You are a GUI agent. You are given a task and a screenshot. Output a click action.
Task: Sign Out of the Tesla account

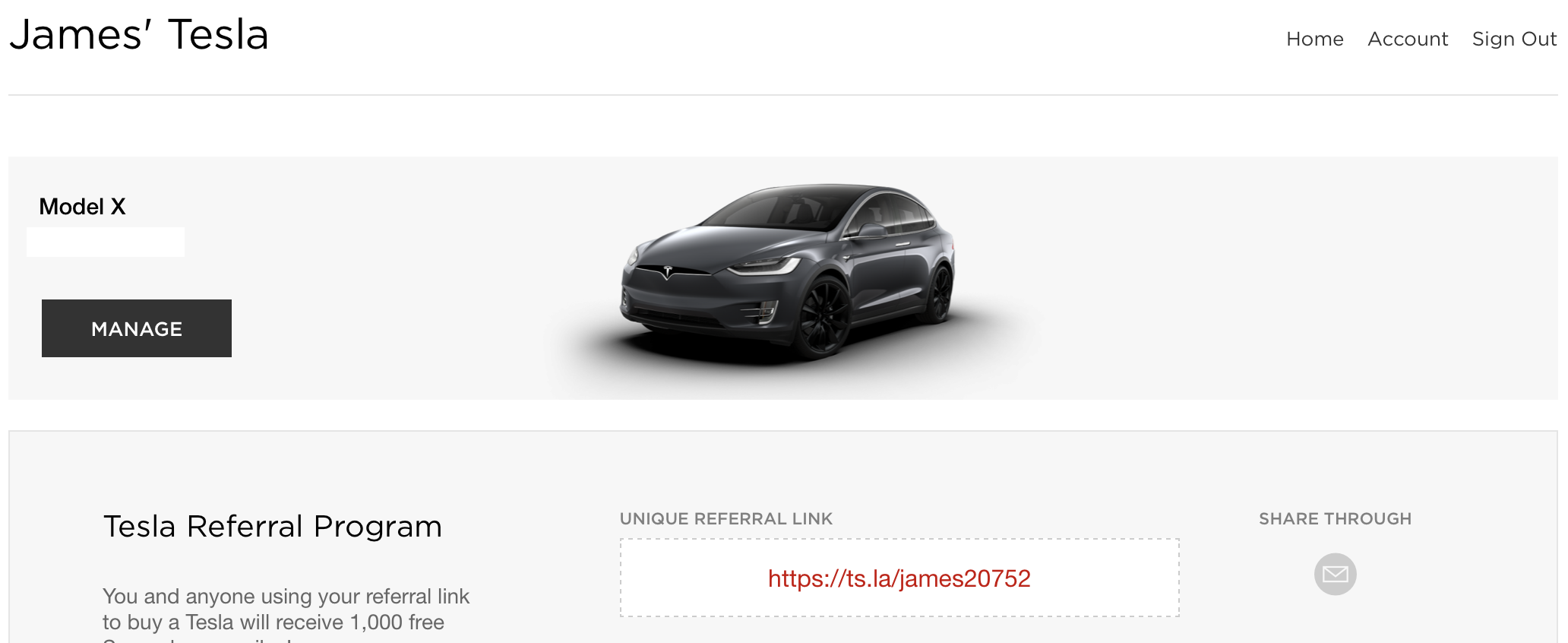1514,39
